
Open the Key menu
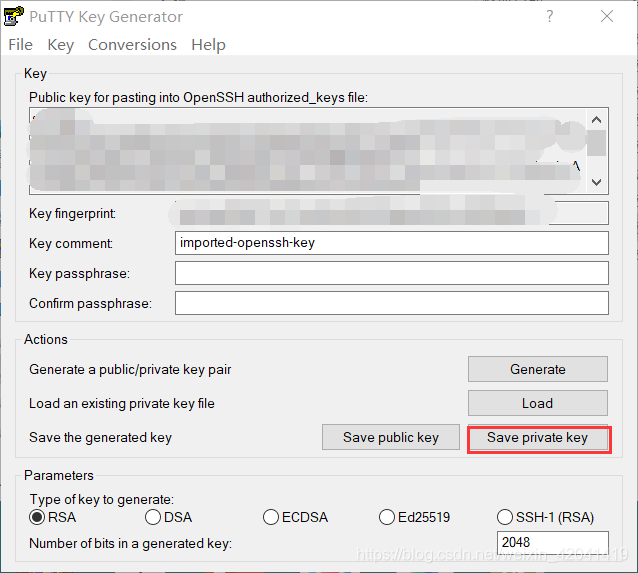click(61, 45)
